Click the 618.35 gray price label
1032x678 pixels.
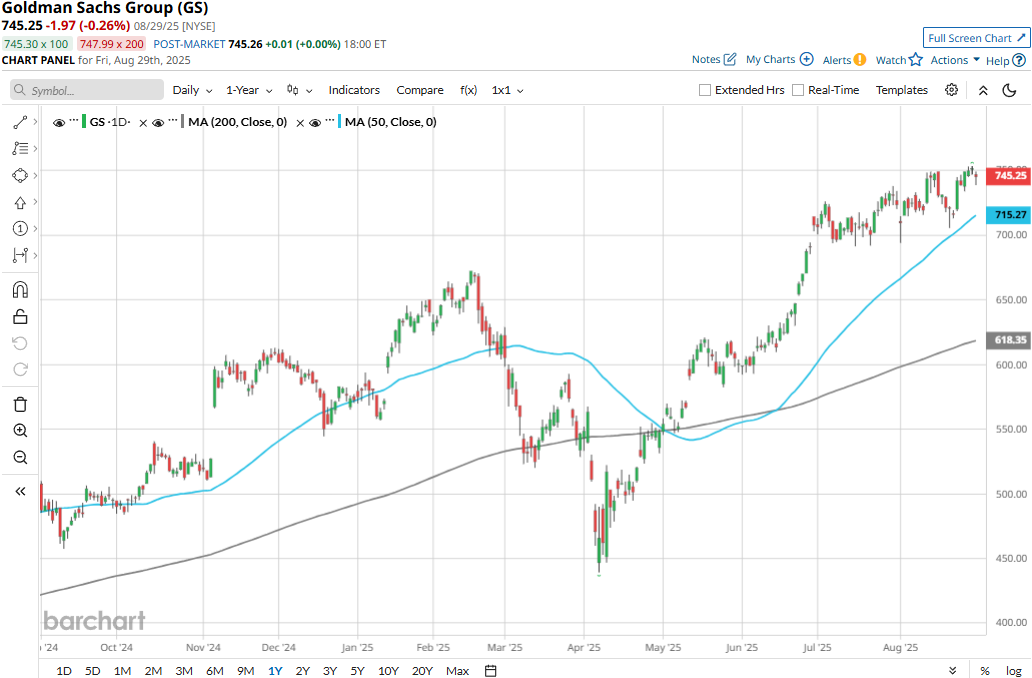point(1008,340)
